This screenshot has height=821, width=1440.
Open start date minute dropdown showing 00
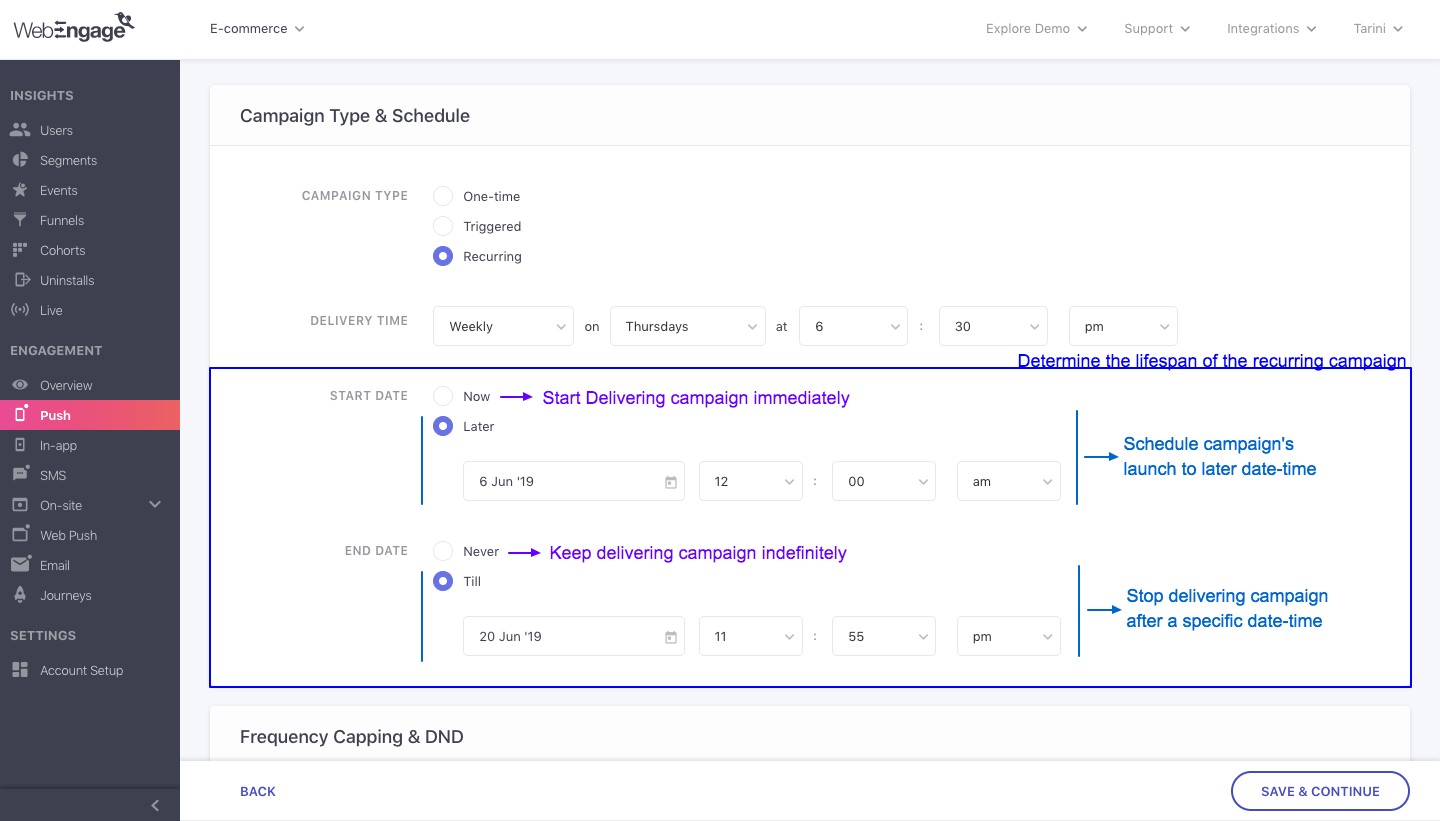point(884,481)
